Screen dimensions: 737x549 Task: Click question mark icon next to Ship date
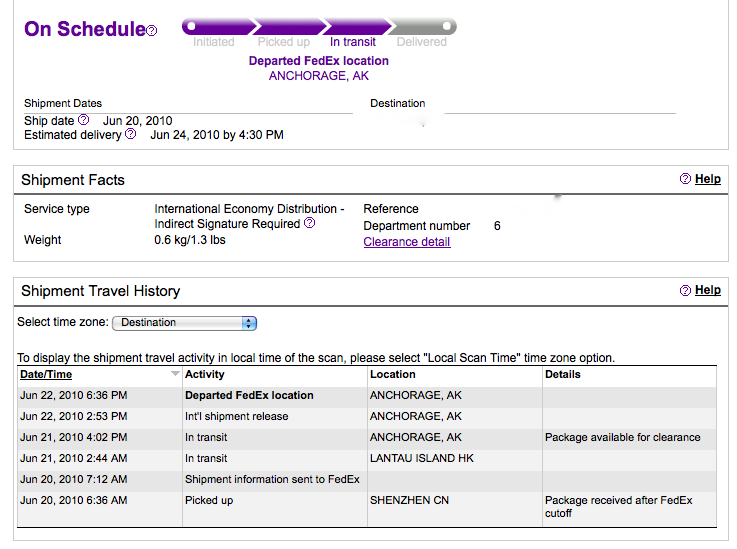[x=83, y=120]
